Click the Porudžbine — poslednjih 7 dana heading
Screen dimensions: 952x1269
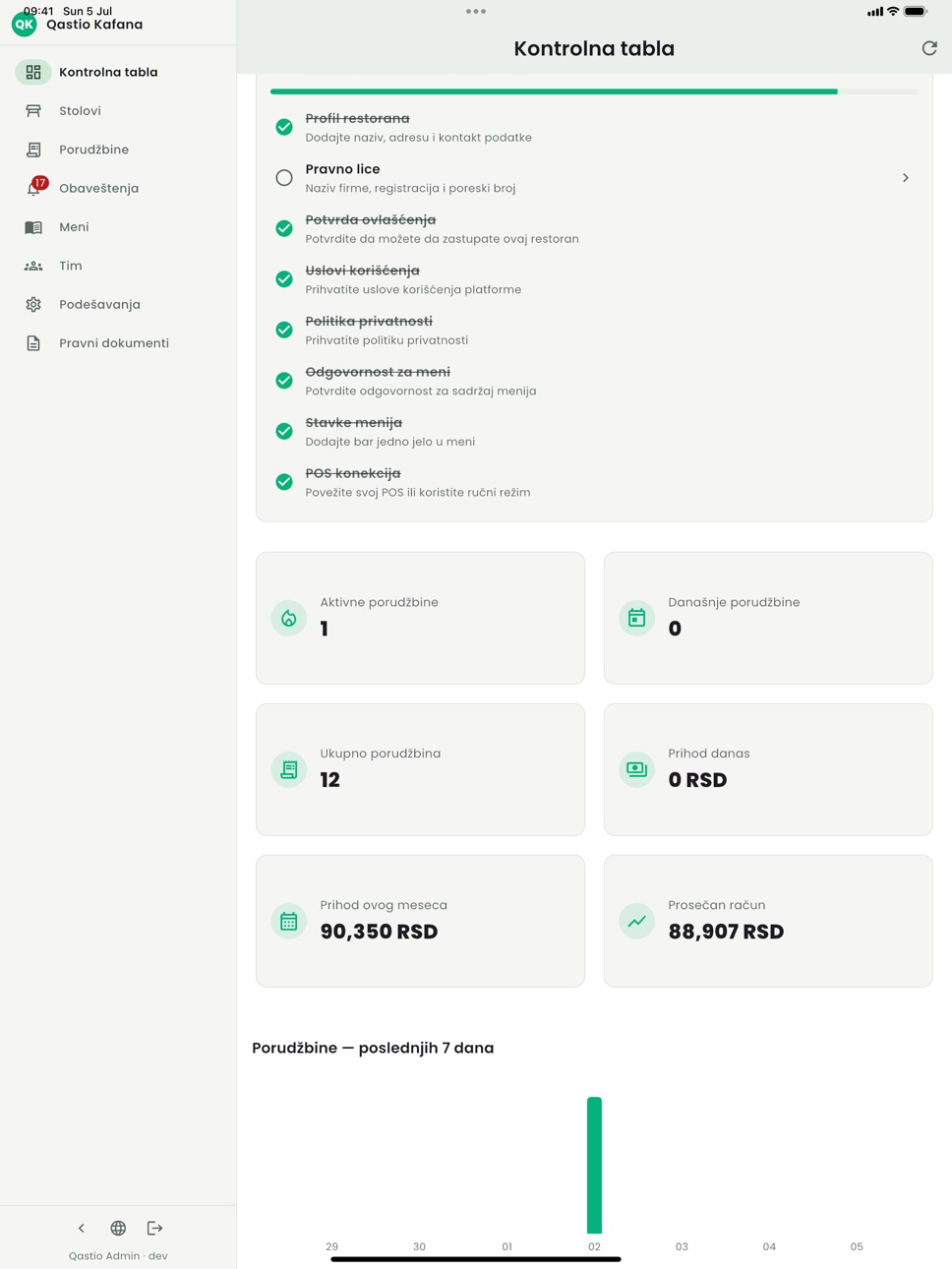(373, 1048)
